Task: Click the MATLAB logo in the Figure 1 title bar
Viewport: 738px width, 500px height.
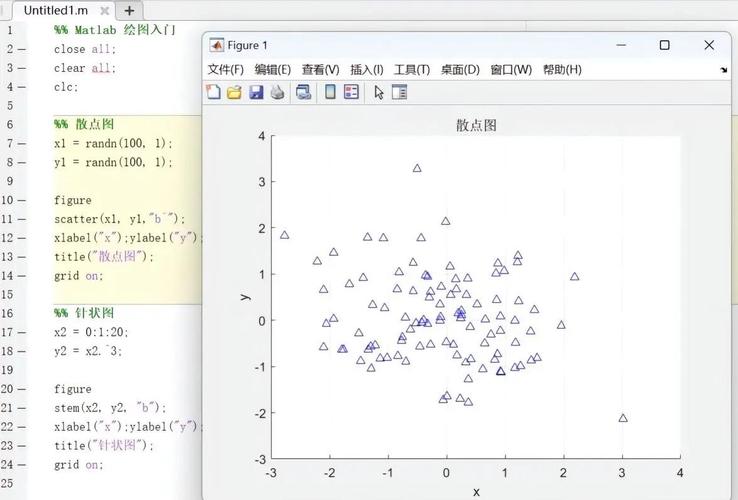Action: coord(216,45)
